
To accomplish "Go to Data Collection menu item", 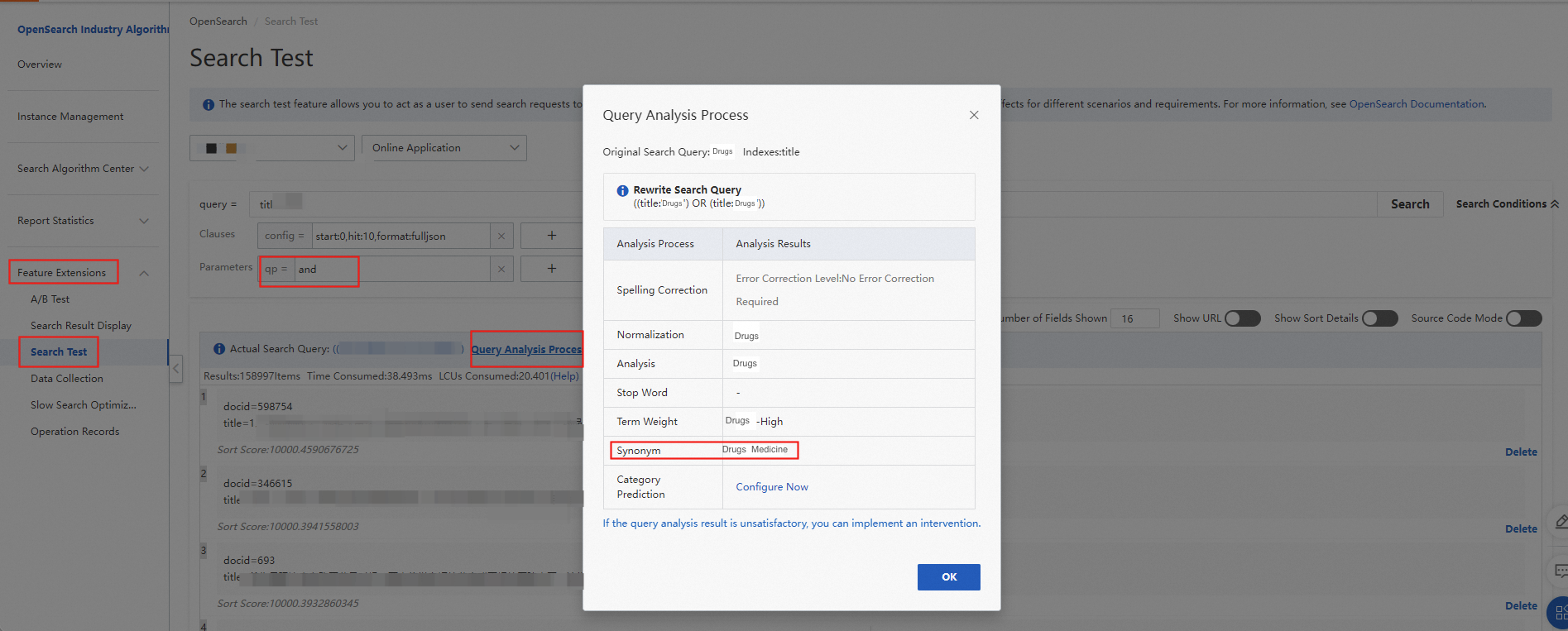I will 67,379.
